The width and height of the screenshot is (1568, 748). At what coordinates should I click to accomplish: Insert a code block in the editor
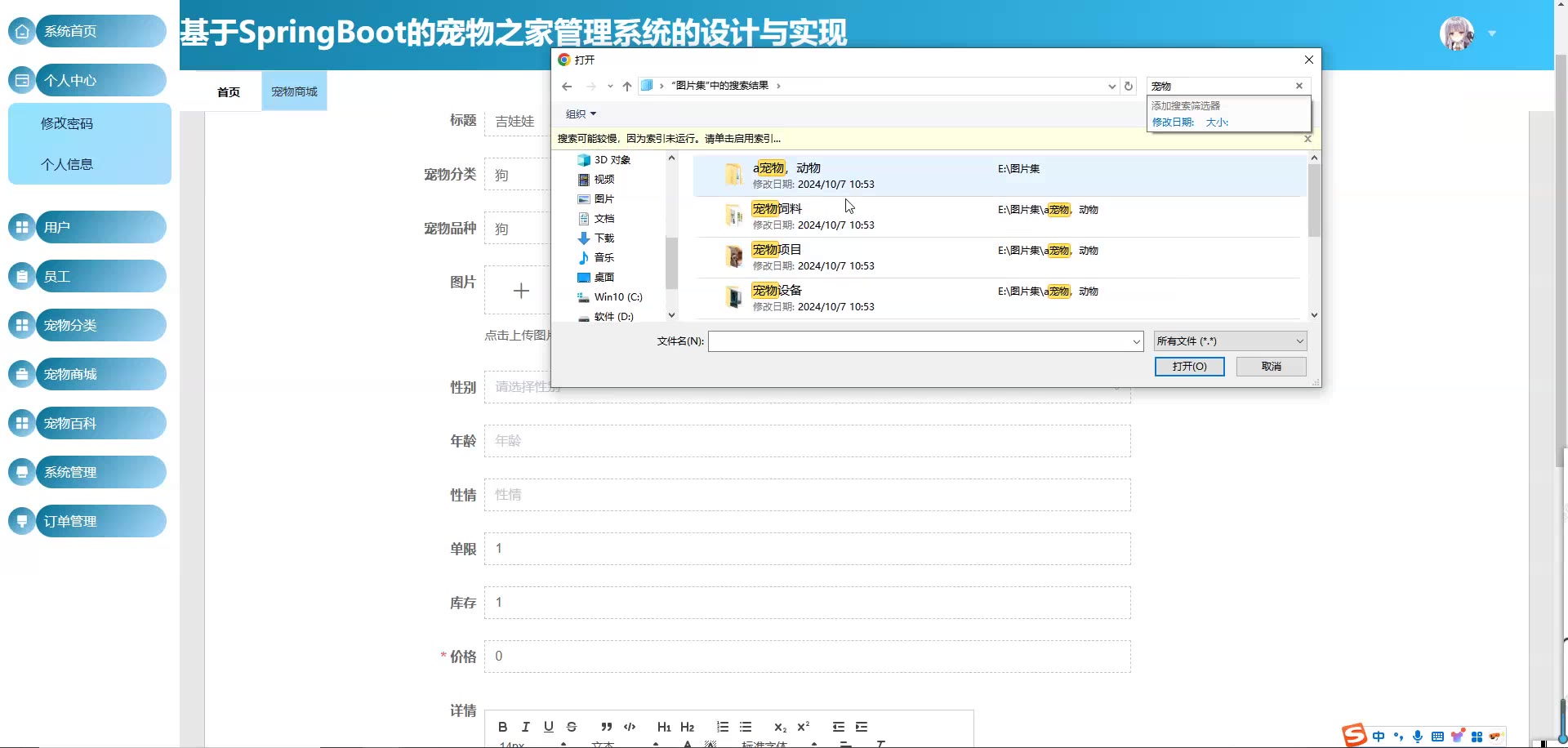tap(630, 727)
